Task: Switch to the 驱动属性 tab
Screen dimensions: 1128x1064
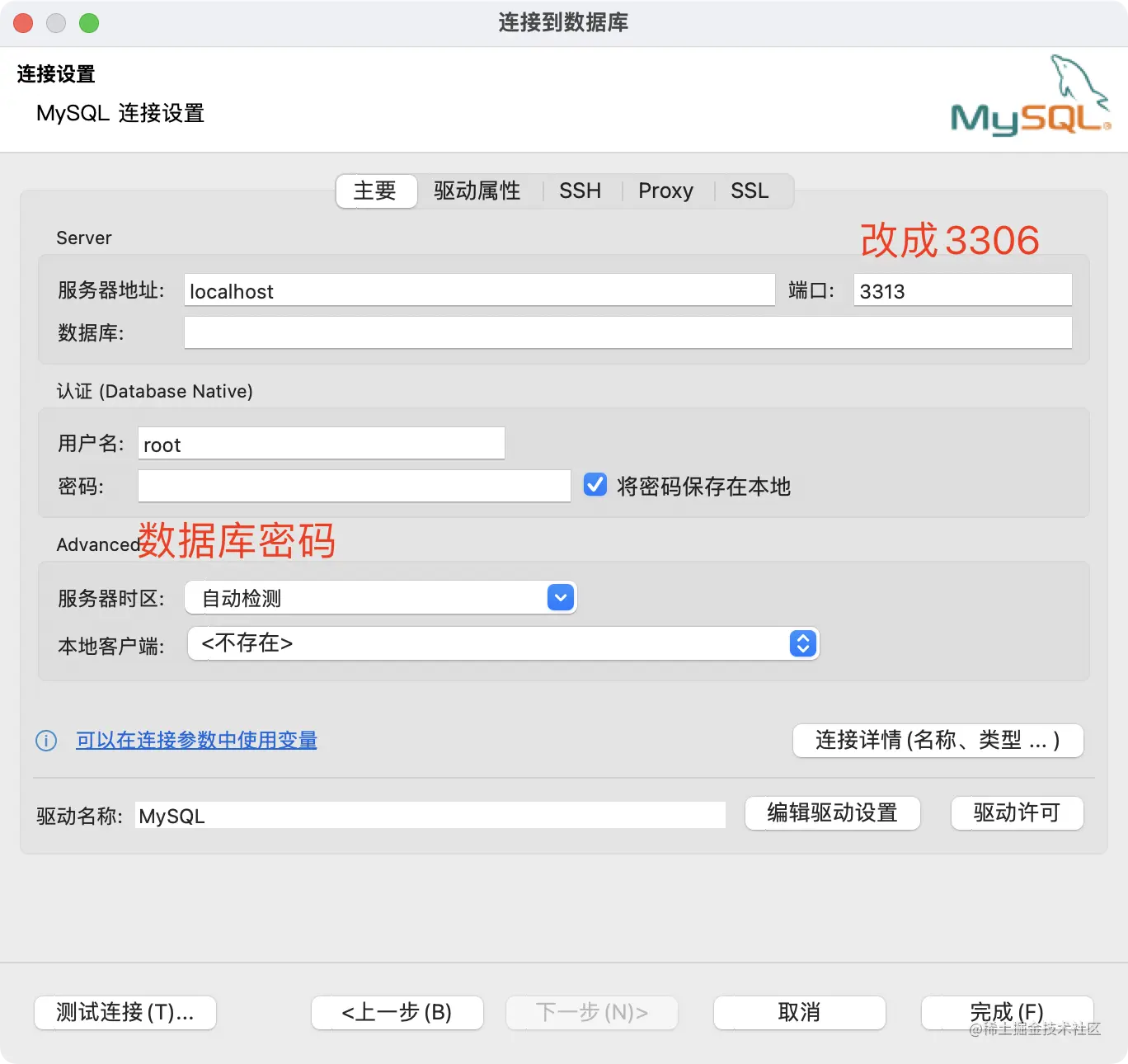Action: 477,191
